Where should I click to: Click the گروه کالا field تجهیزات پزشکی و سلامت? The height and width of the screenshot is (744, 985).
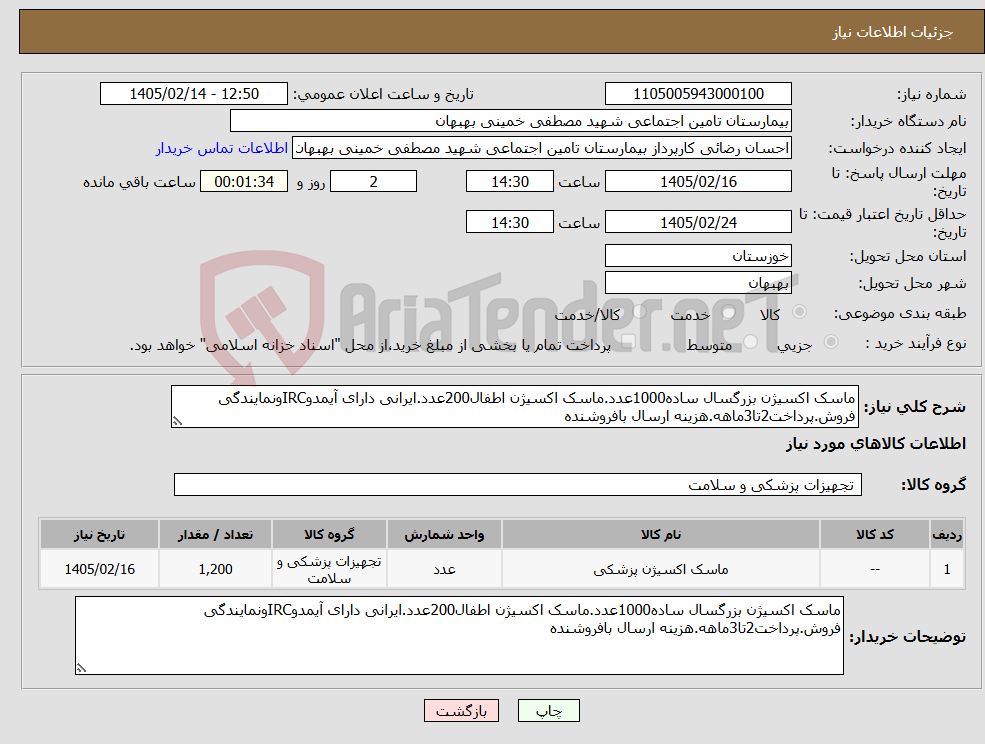coord(518,484)
